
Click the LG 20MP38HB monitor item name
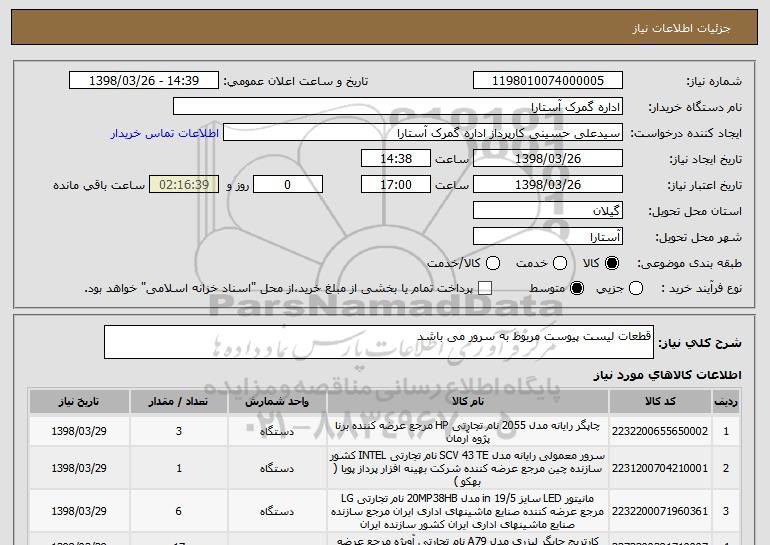point(468,511)
